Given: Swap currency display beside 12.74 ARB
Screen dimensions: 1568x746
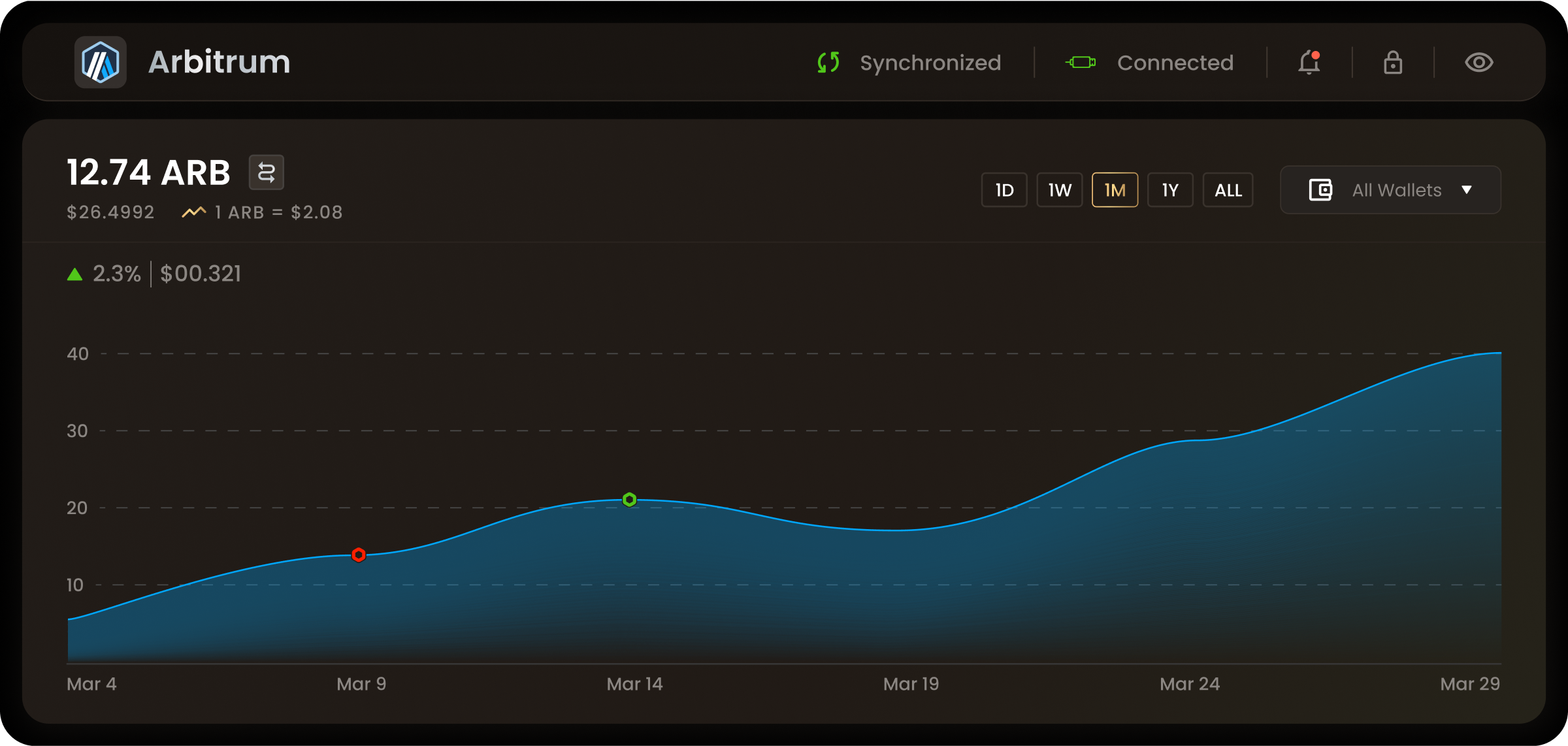Looking at the screenshot, I should pos(266,172).
